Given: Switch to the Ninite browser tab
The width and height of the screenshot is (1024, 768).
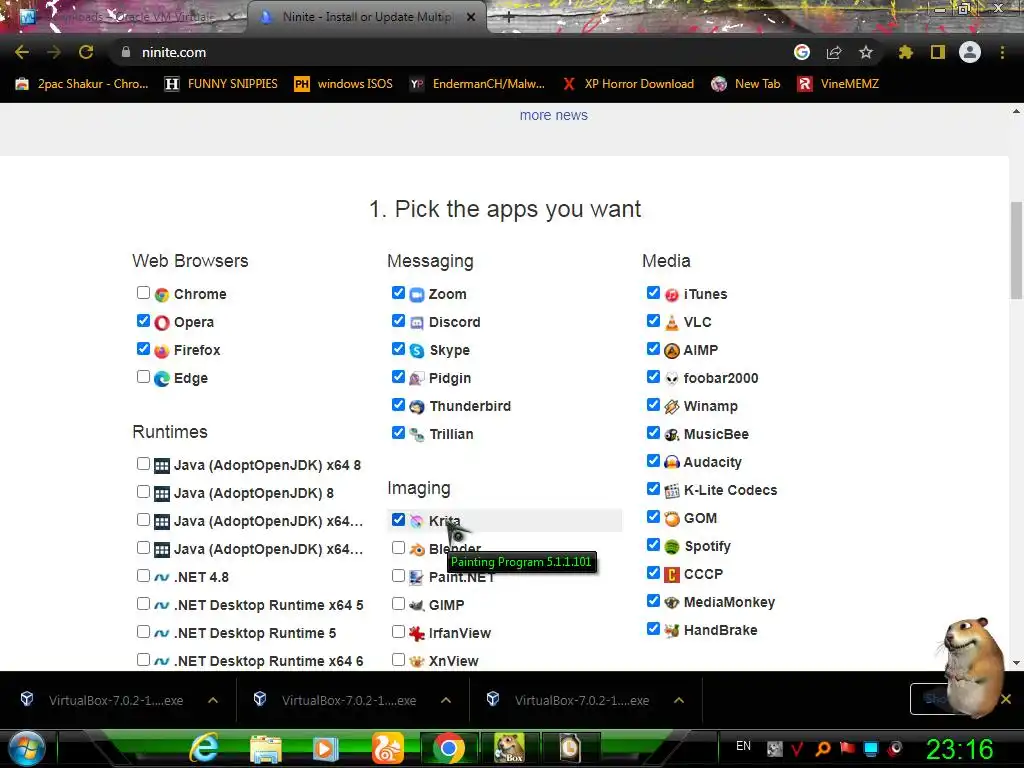Looking at the screenshot, I should pos(366,17).
